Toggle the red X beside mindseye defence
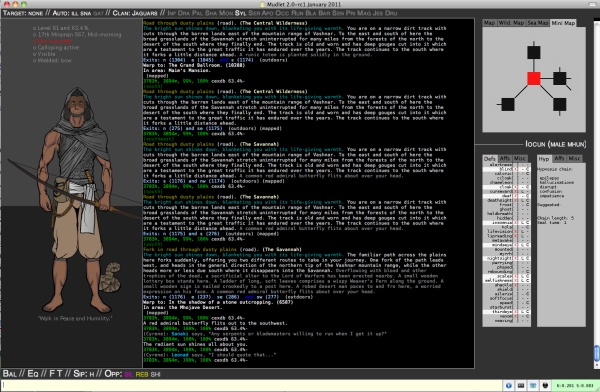 coord(515,245)
